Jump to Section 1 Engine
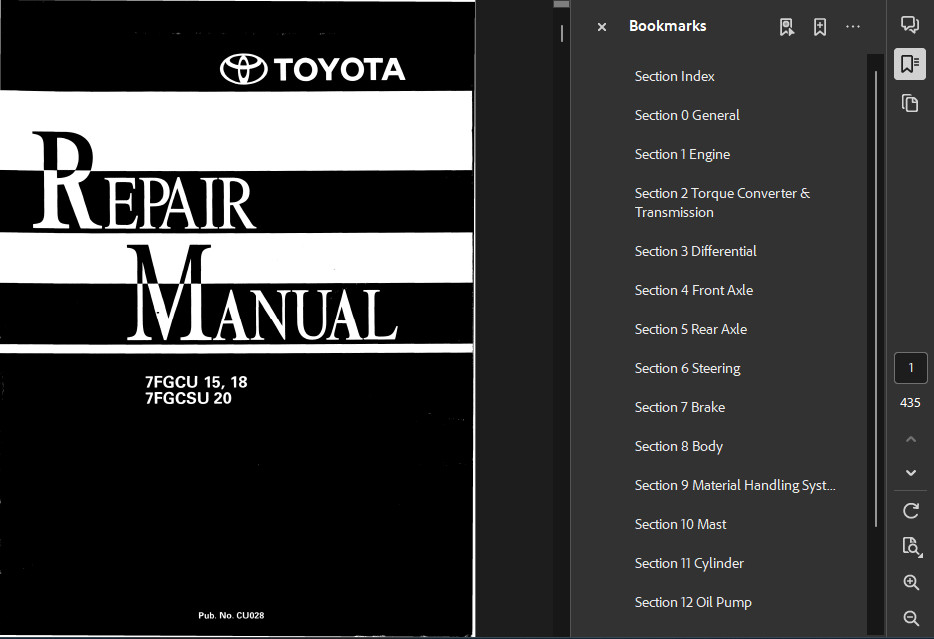This screenshot has height=639, width=934. 682,153
